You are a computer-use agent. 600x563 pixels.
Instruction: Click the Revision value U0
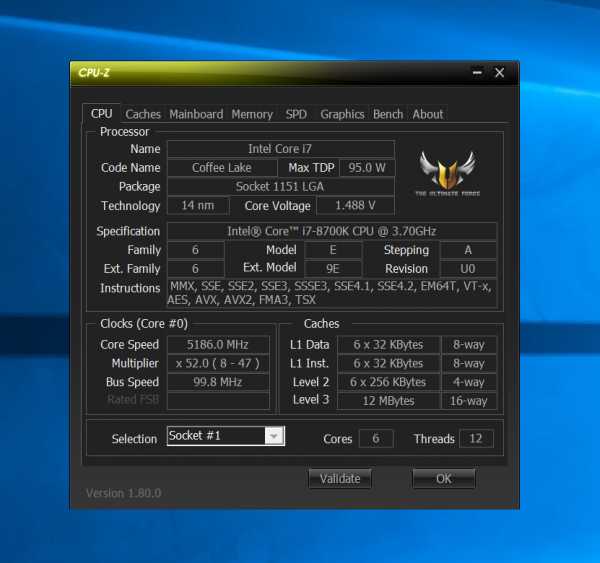(468, 269)
